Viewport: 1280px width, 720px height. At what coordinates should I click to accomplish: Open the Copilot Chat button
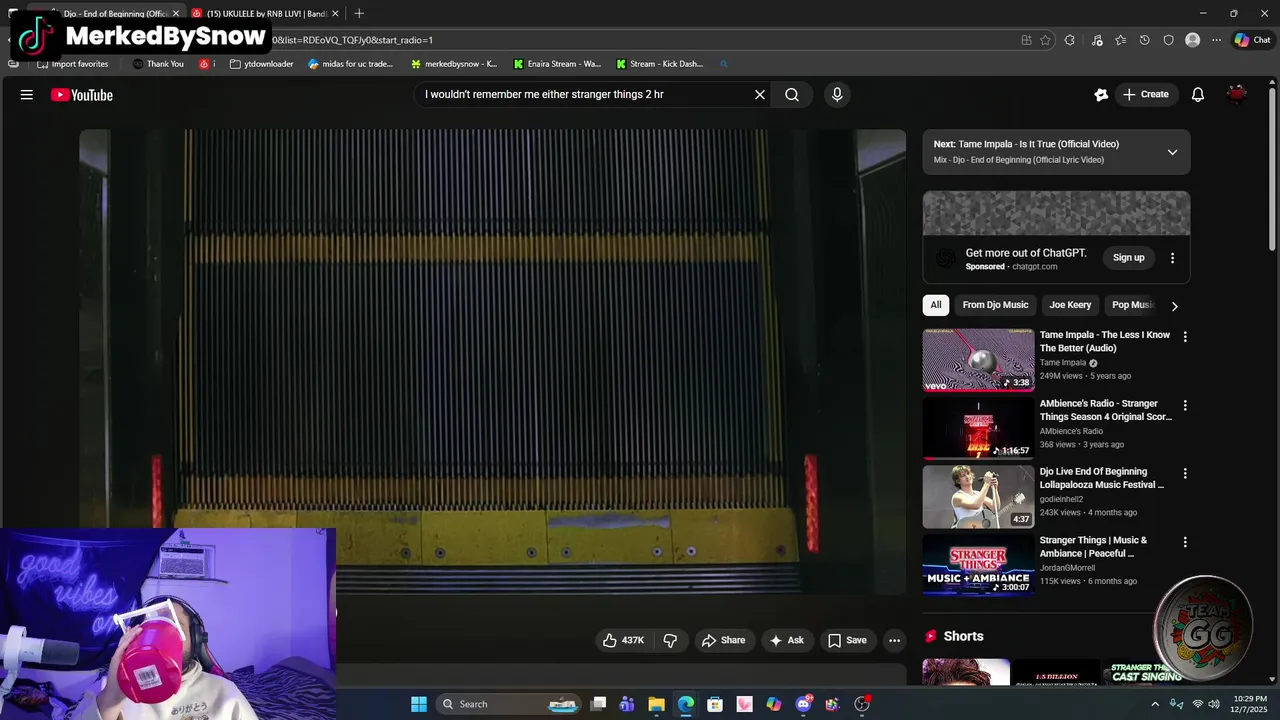1253,40
